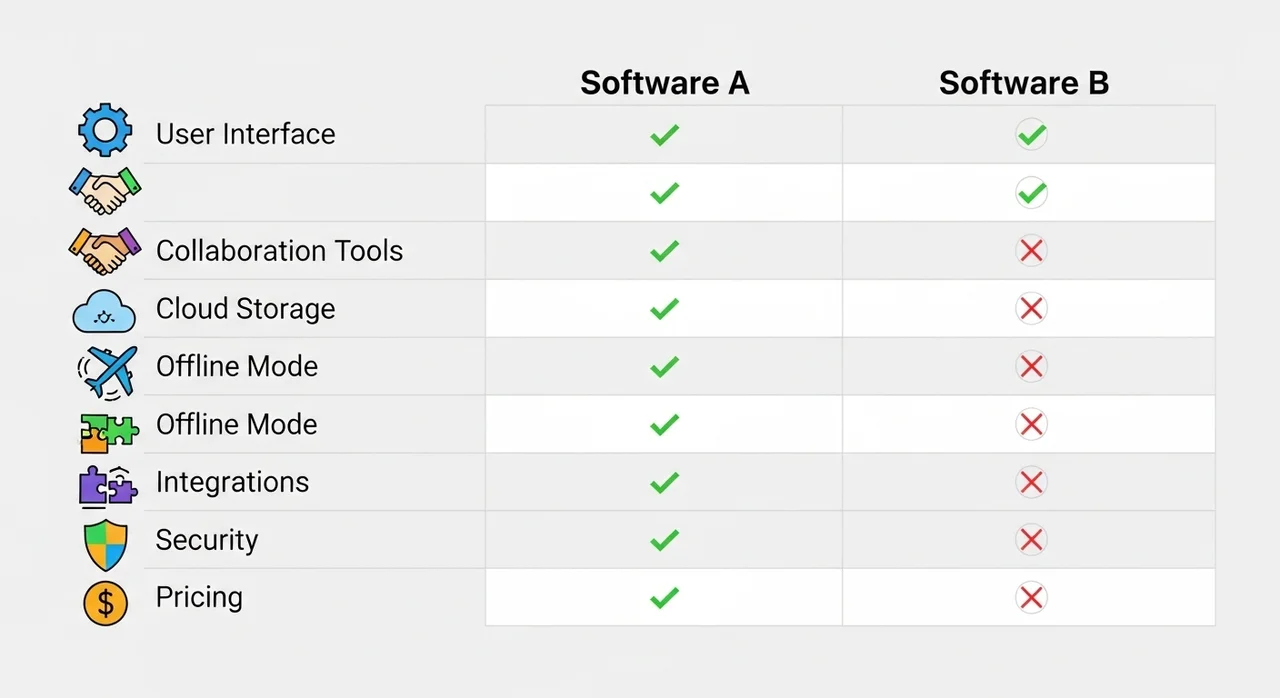The image size is (1280, 698).
Task: Open the purple puzzle Integrations icon
Action: (107, 484)
